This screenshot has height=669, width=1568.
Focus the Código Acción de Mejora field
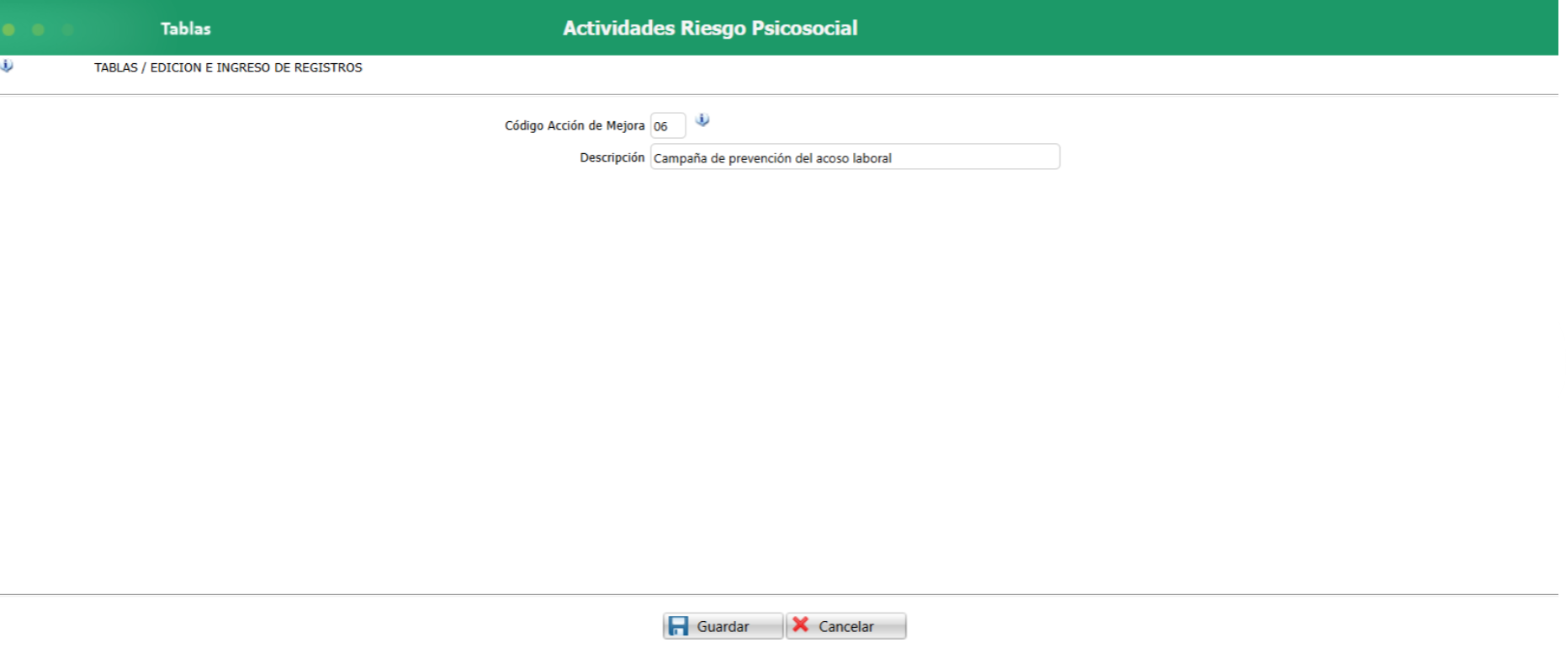point(668,125)
